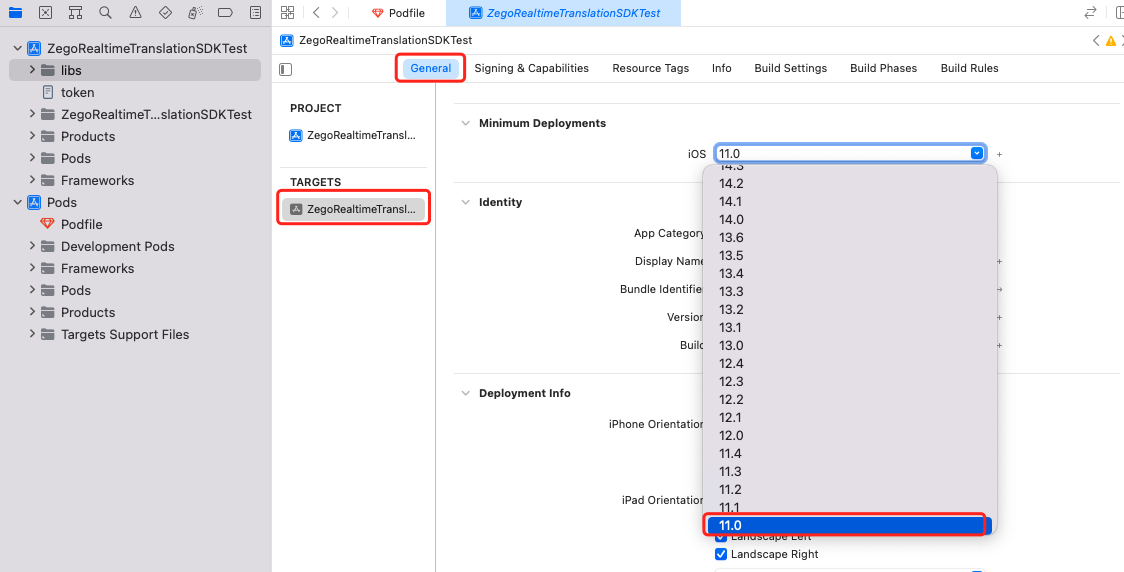Expand the Products folder under ZegoRealtimeTranslationSDKTest
This screenshot has width=1124, height=572.
(x=32, y=136)
